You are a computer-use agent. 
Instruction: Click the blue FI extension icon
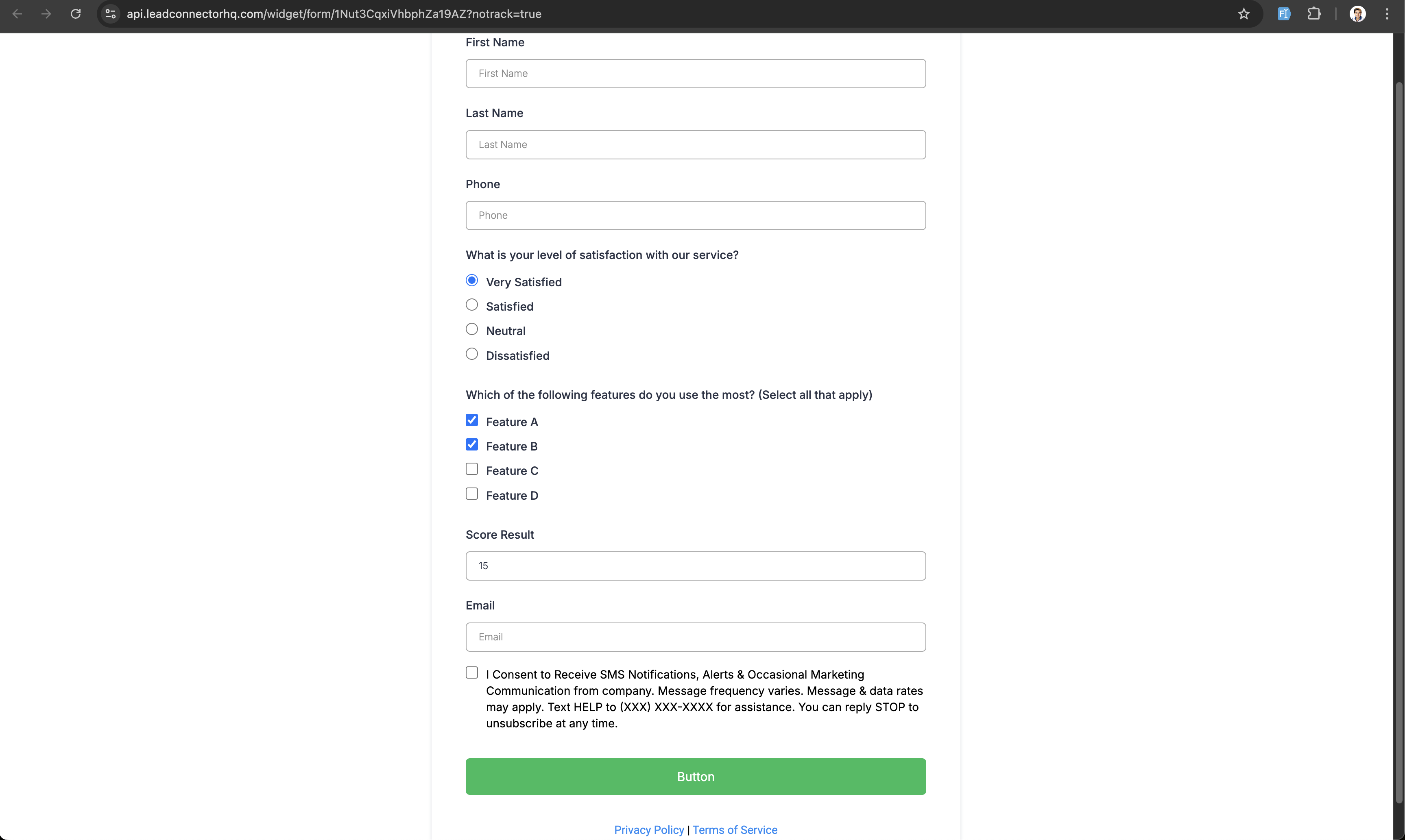pyautogui.click(x=1284, y=13)
